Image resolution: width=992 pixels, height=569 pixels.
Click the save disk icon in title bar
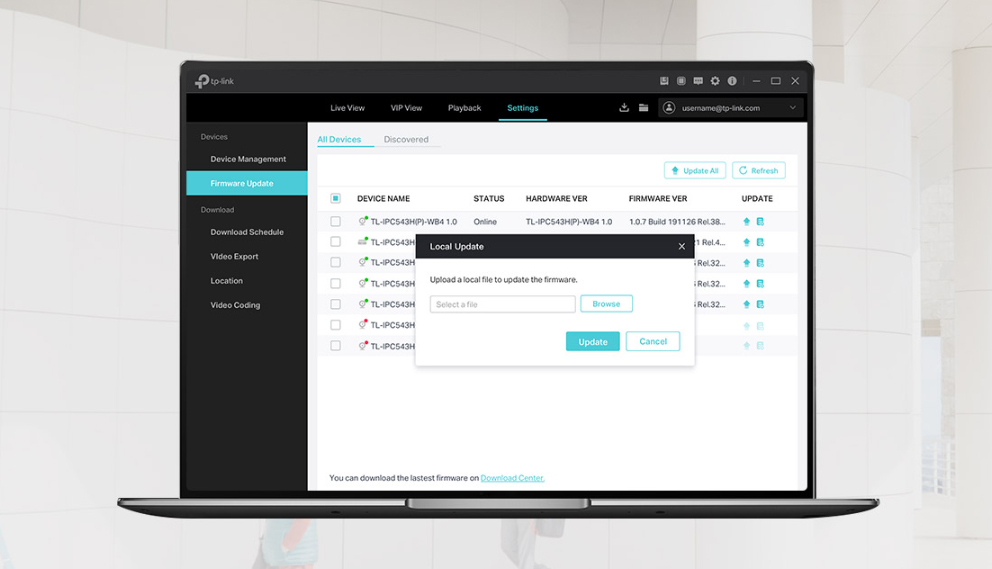664,81
